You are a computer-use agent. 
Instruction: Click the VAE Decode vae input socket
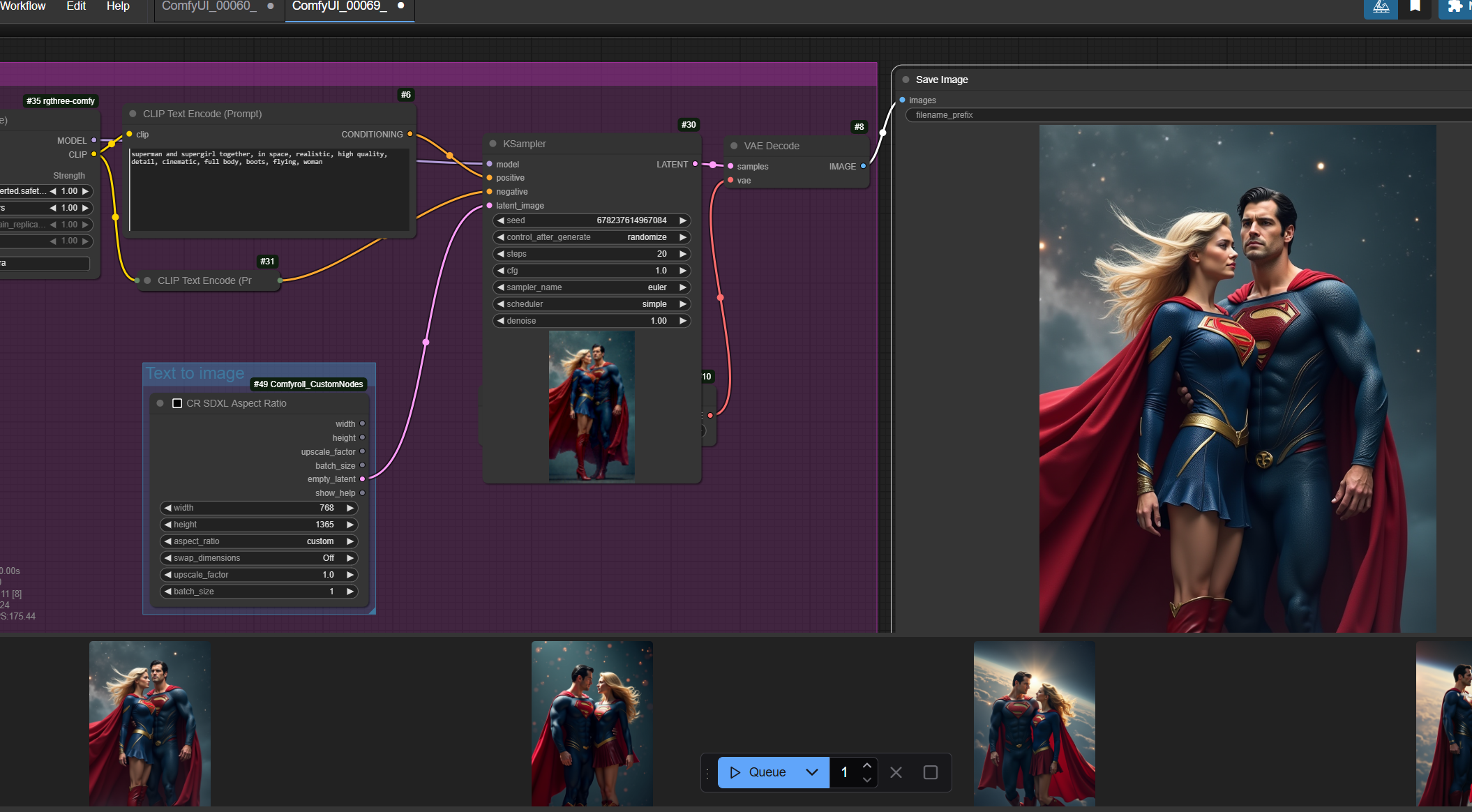[x=730, y=180]
